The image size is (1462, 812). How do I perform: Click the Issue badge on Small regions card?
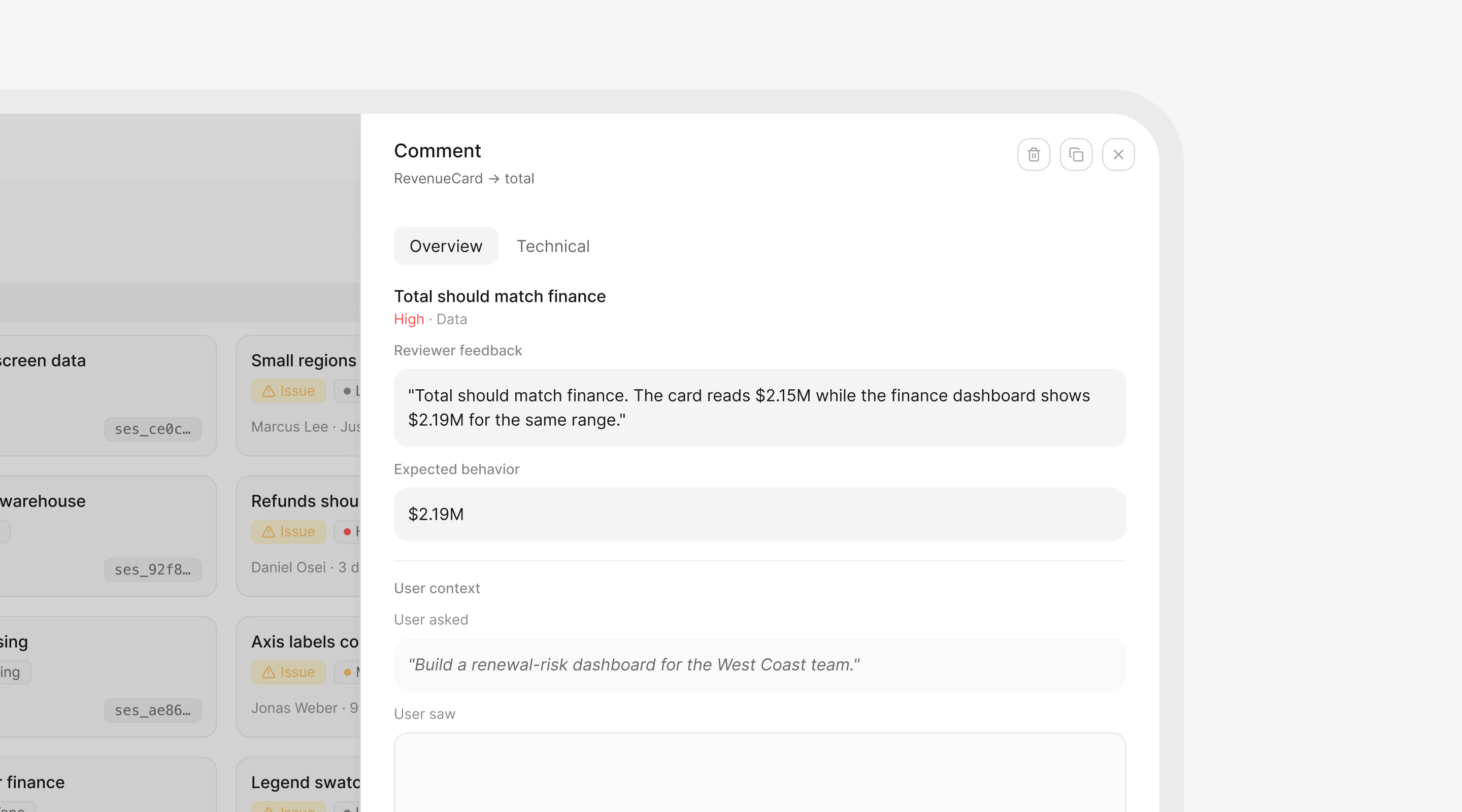[288, 391]
